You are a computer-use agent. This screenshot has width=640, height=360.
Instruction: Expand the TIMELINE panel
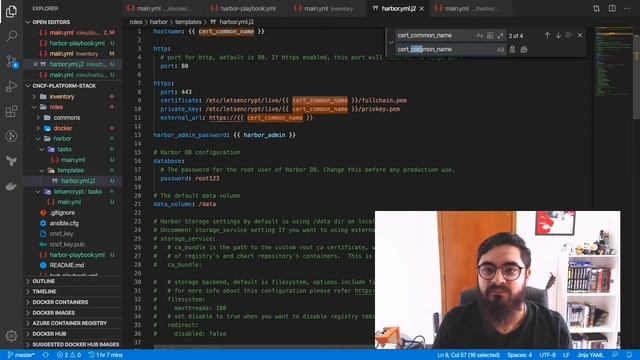73,291
